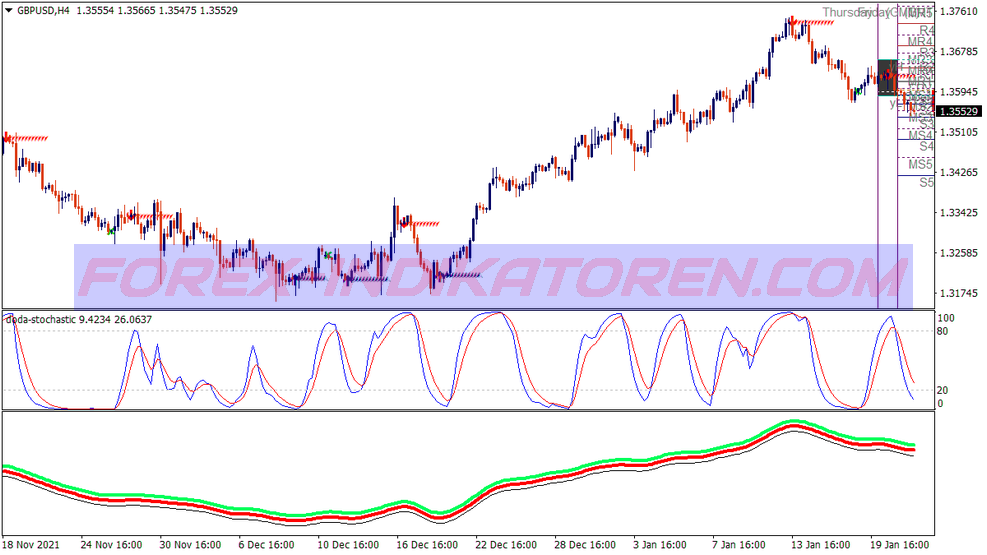
Task: Click the 6 Dec 16:00 time label
Action: [x=266, y=545]
